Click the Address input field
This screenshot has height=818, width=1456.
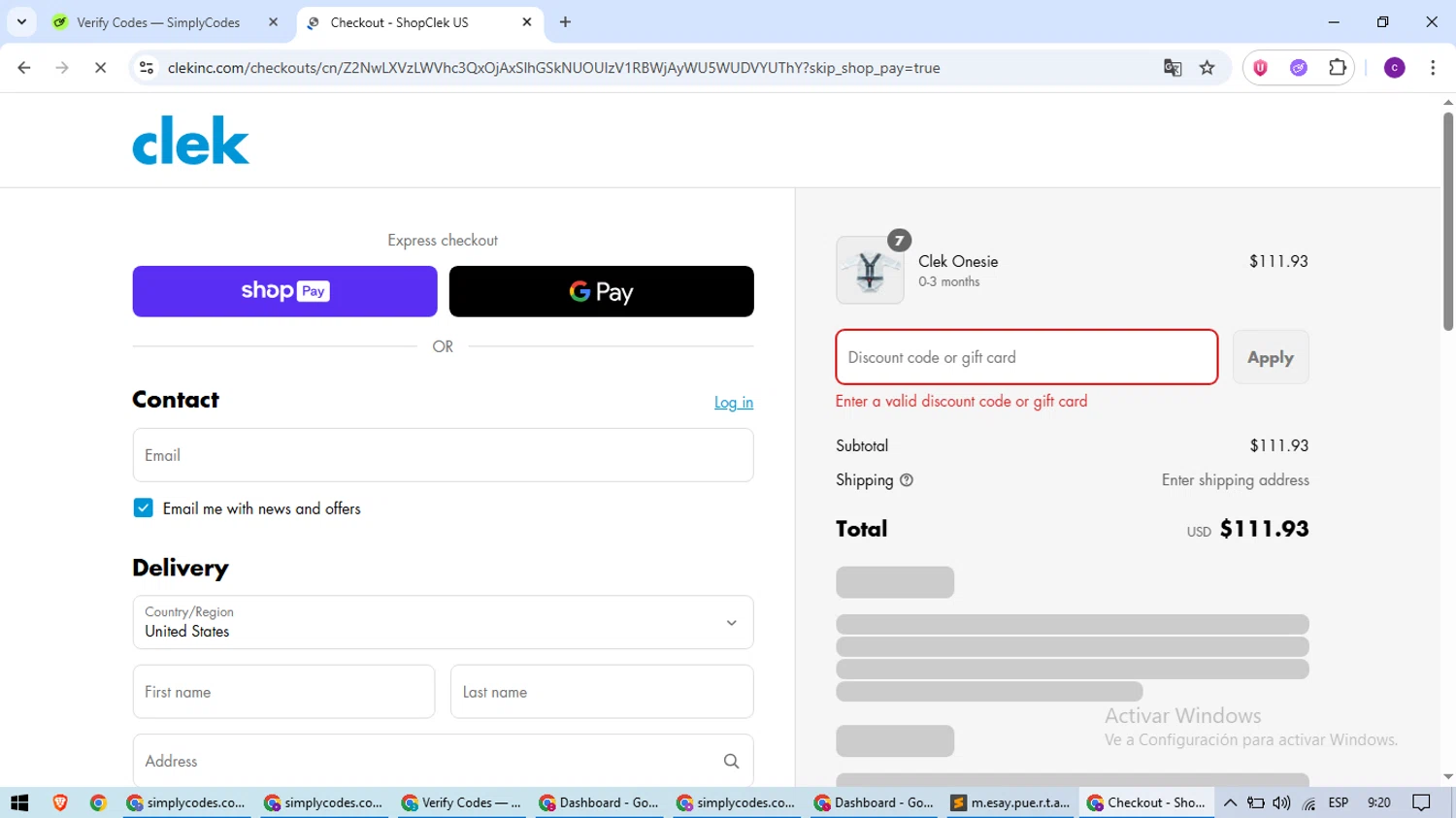[443, 761]
